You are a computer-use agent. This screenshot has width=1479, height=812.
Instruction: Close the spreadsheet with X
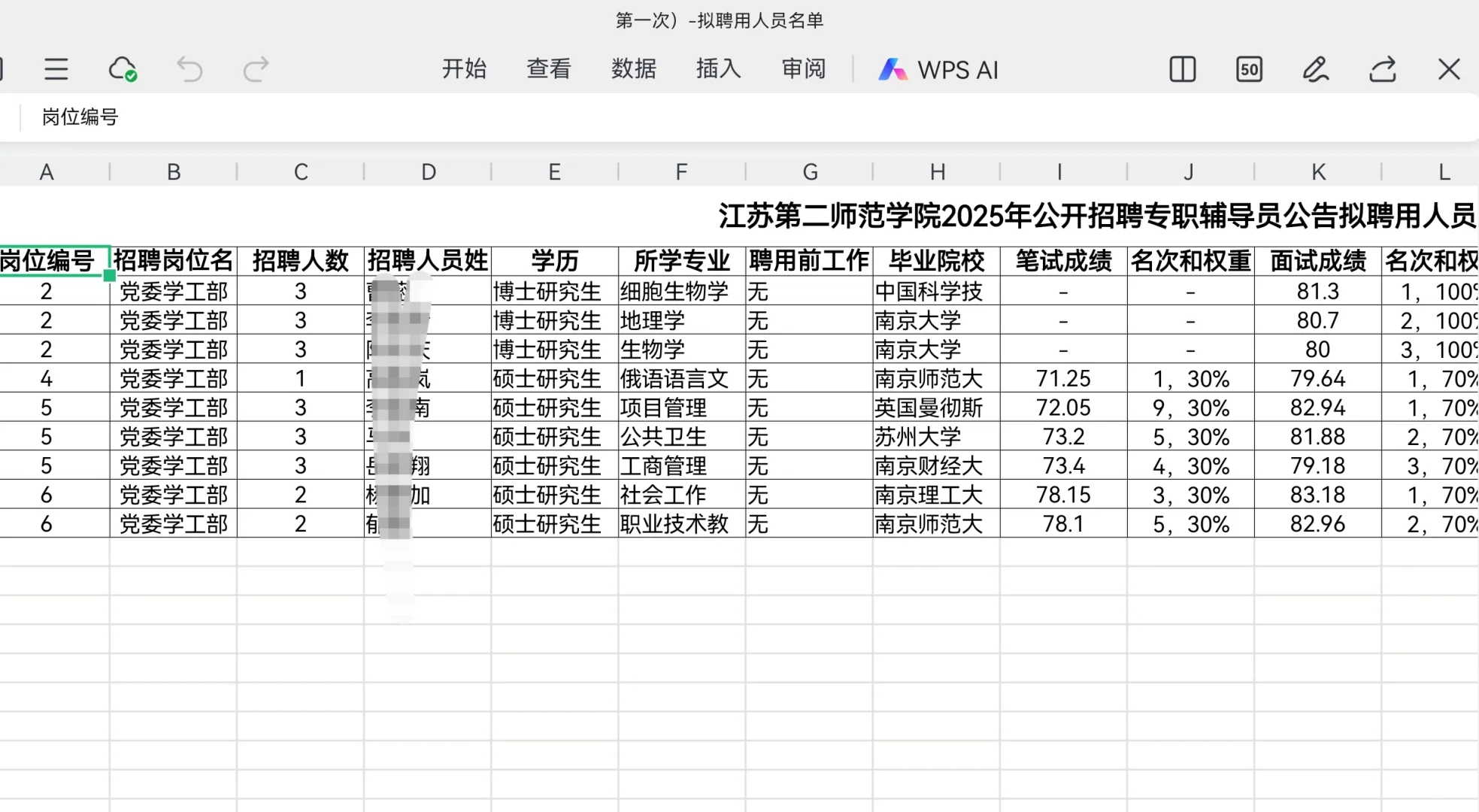point(1448,69)
